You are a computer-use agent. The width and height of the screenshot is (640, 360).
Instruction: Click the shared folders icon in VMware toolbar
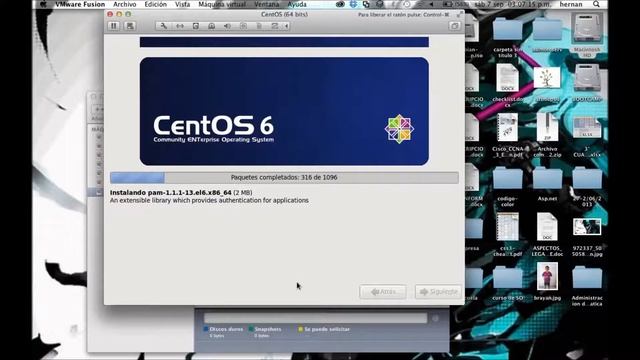tap(275, 26)
